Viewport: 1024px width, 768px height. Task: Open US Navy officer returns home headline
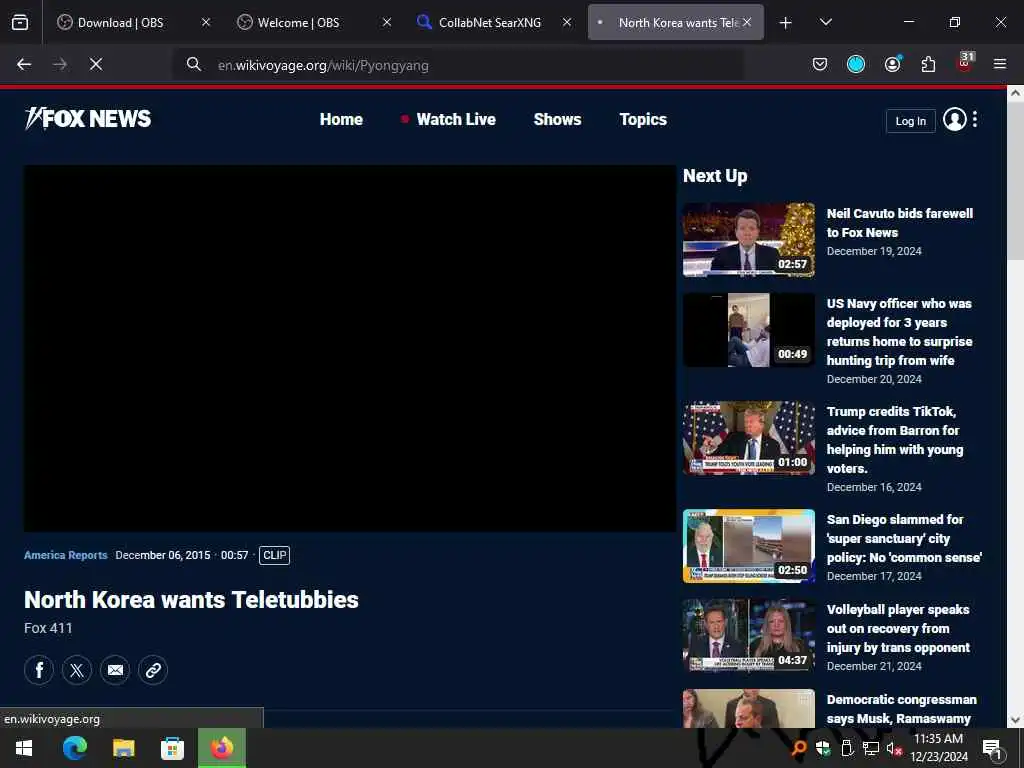pyautogui.click(x=899, y=332)
